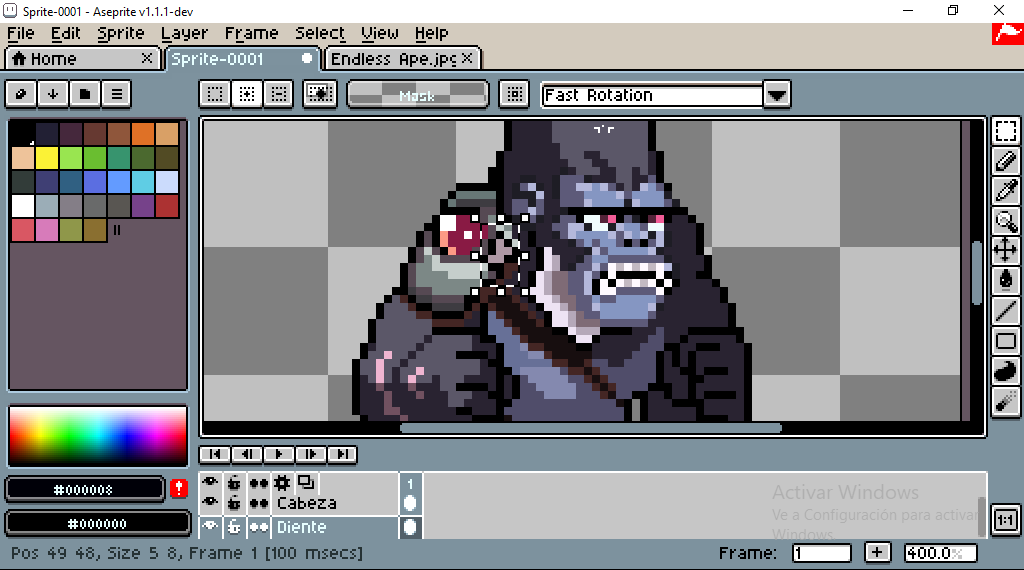Select the Blur tool
The width and height of the screenshot is (1024, 570).
point(1006,401)
